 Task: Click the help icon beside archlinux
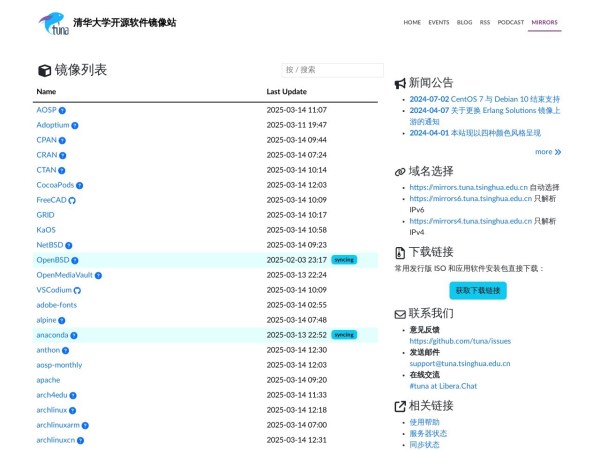coord(72,411)
